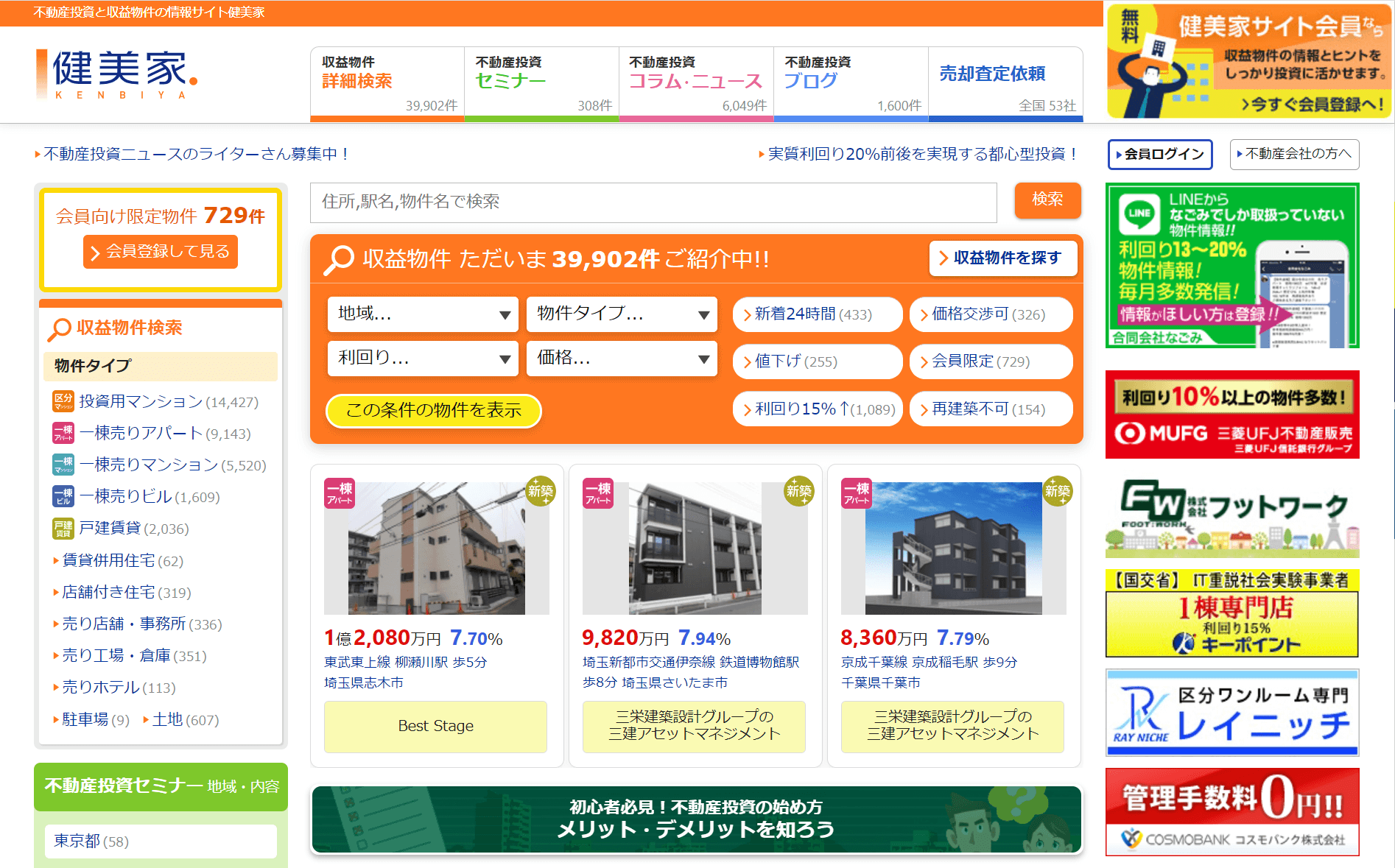The height and width of the screenshot is (868, 1395).
Task: Click the 区分 investment mansion icon
Action: click(63, 401)
